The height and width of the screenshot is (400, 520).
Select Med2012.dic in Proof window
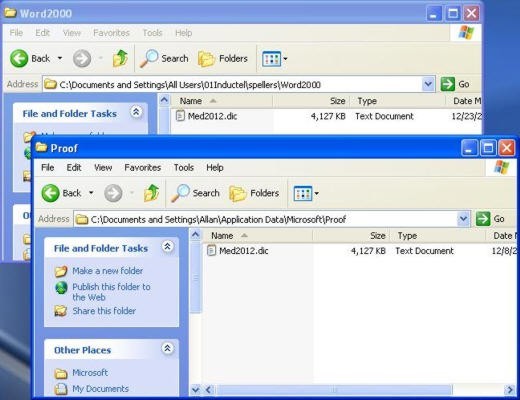(243, 251)
